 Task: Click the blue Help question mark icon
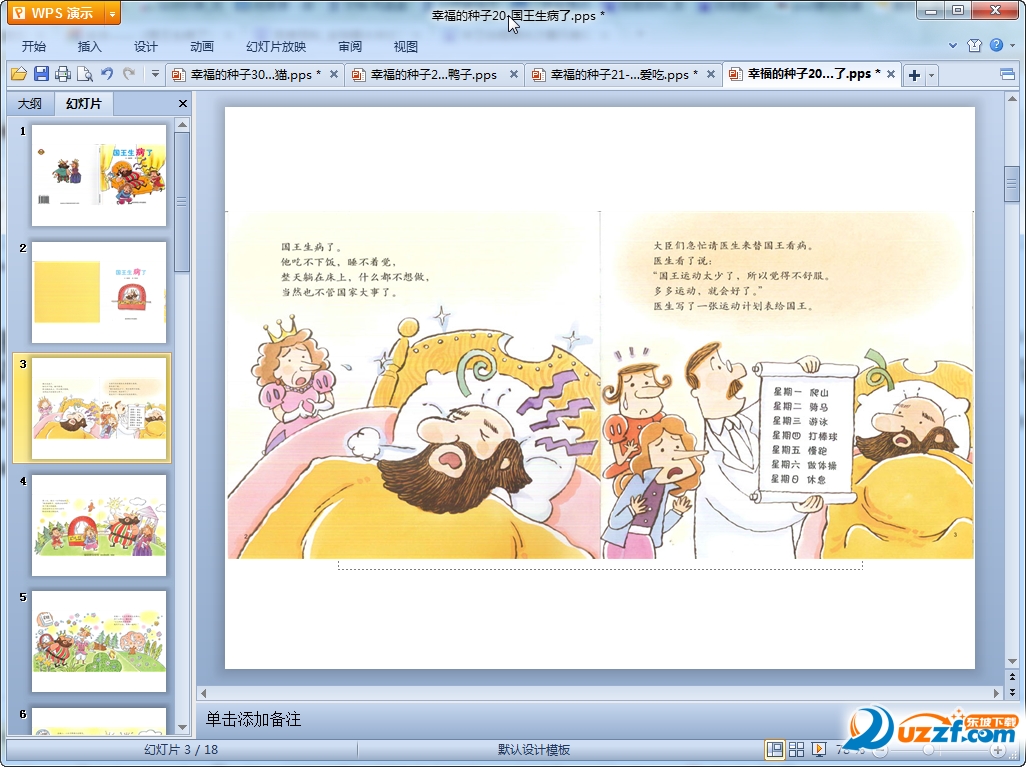[996, 45]
